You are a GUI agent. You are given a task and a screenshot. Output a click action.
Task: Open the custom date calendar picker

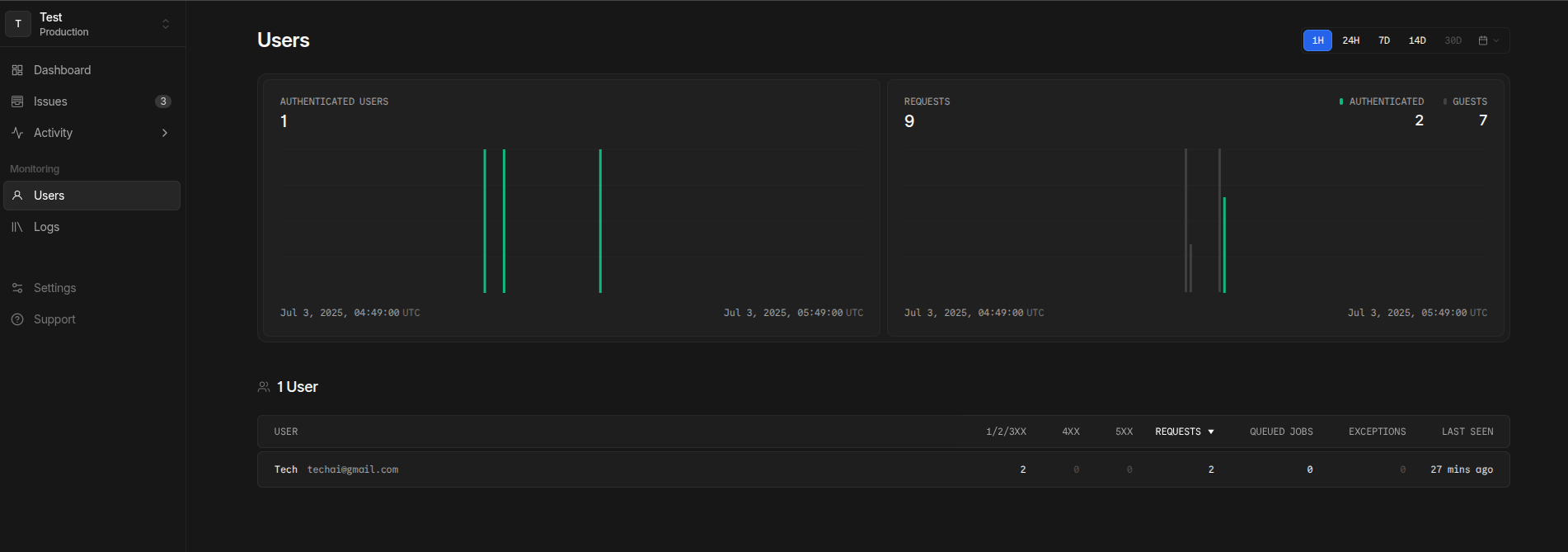pyautogui.click(x=1489, y=40)
